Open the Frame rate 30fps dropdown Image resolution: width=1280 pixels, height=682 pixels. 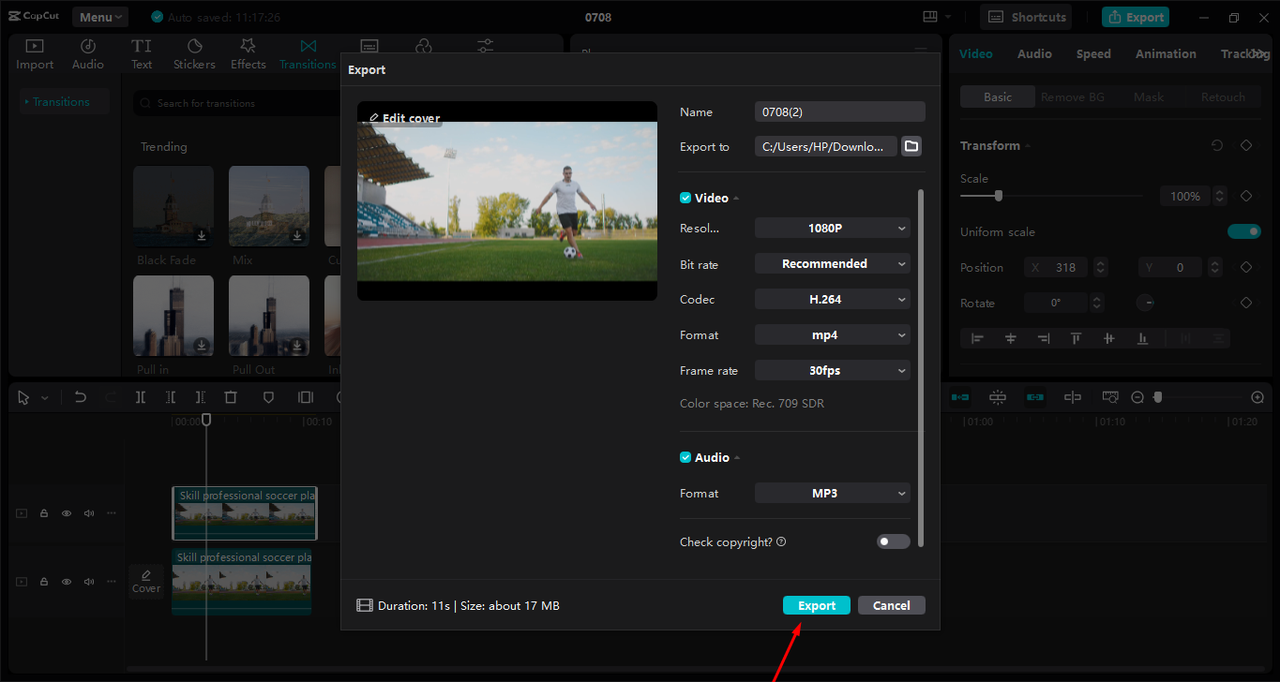pyautogui.click(x=832, y=370)
